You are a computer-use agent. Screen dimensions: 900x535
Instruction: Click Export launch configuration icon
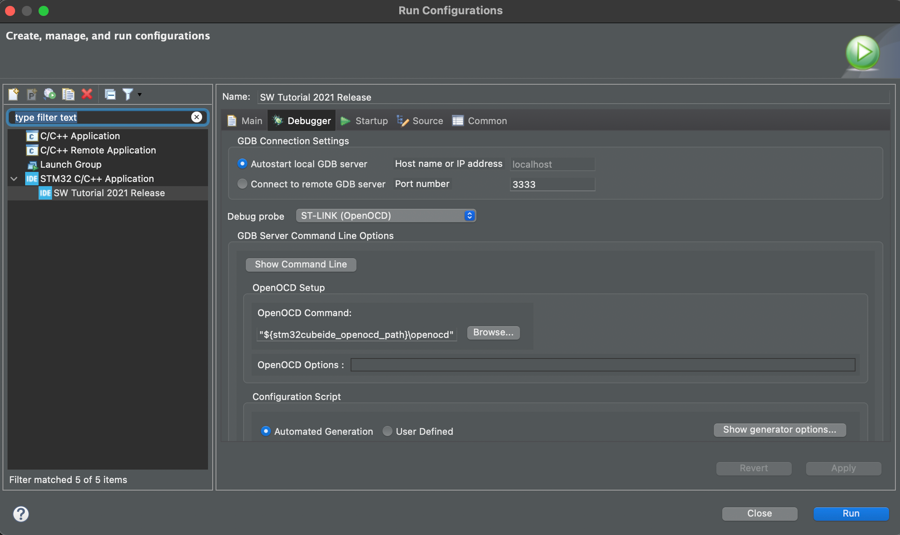coord(50,94)
